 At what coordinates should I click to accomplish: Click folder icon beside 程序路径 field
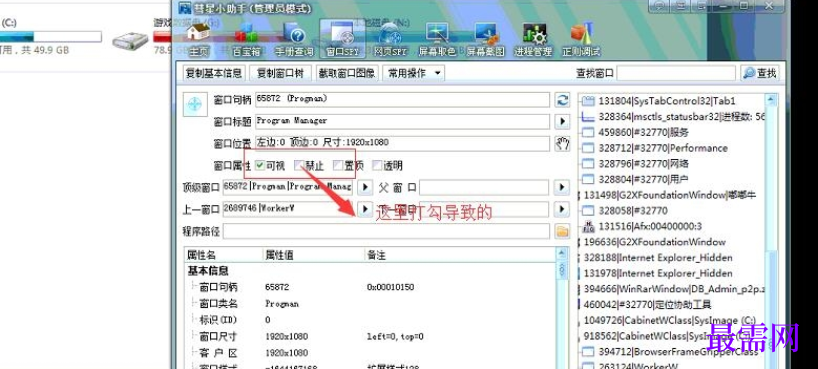(562, 231)
